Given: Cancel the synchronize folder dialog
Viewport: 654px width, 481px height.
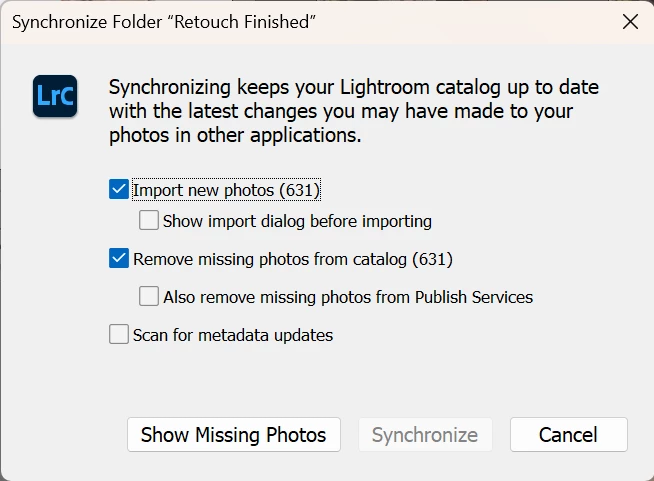Looking at the screenshot, I should 568,435.
